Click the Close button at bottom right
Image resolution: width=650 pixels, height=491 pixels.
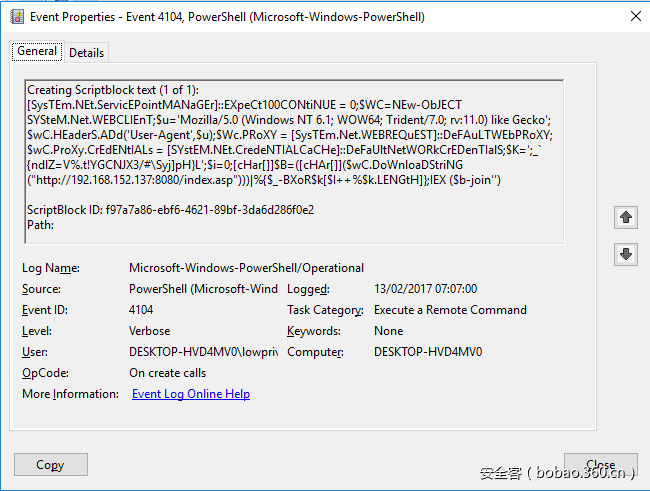(600, 464)
